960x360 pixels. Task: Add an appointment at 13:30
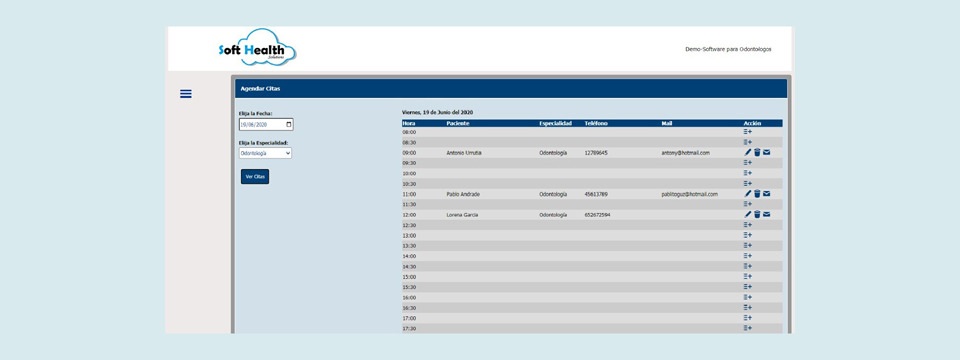point(748,246)
